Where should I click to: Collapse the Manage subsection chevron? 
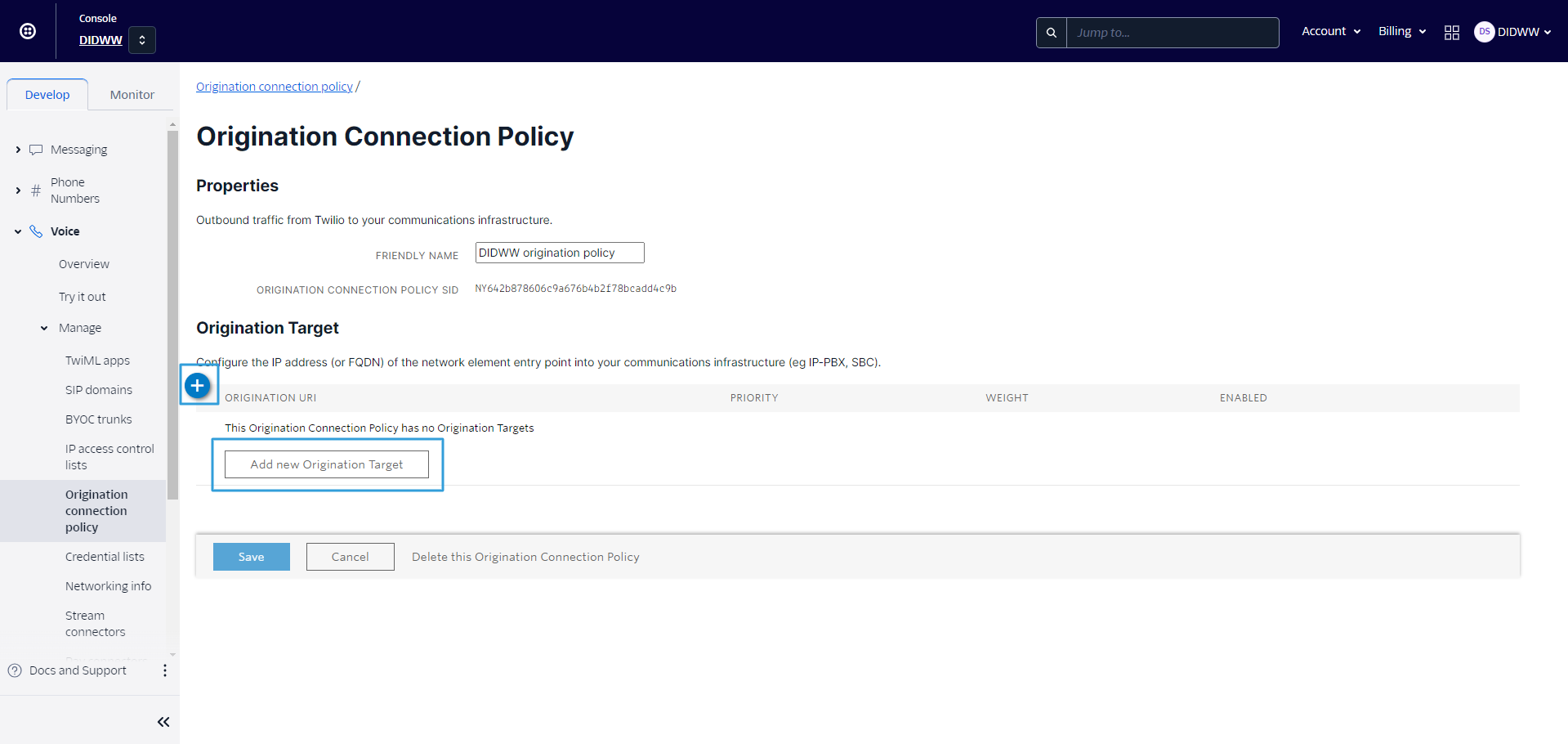coord(44,328)
